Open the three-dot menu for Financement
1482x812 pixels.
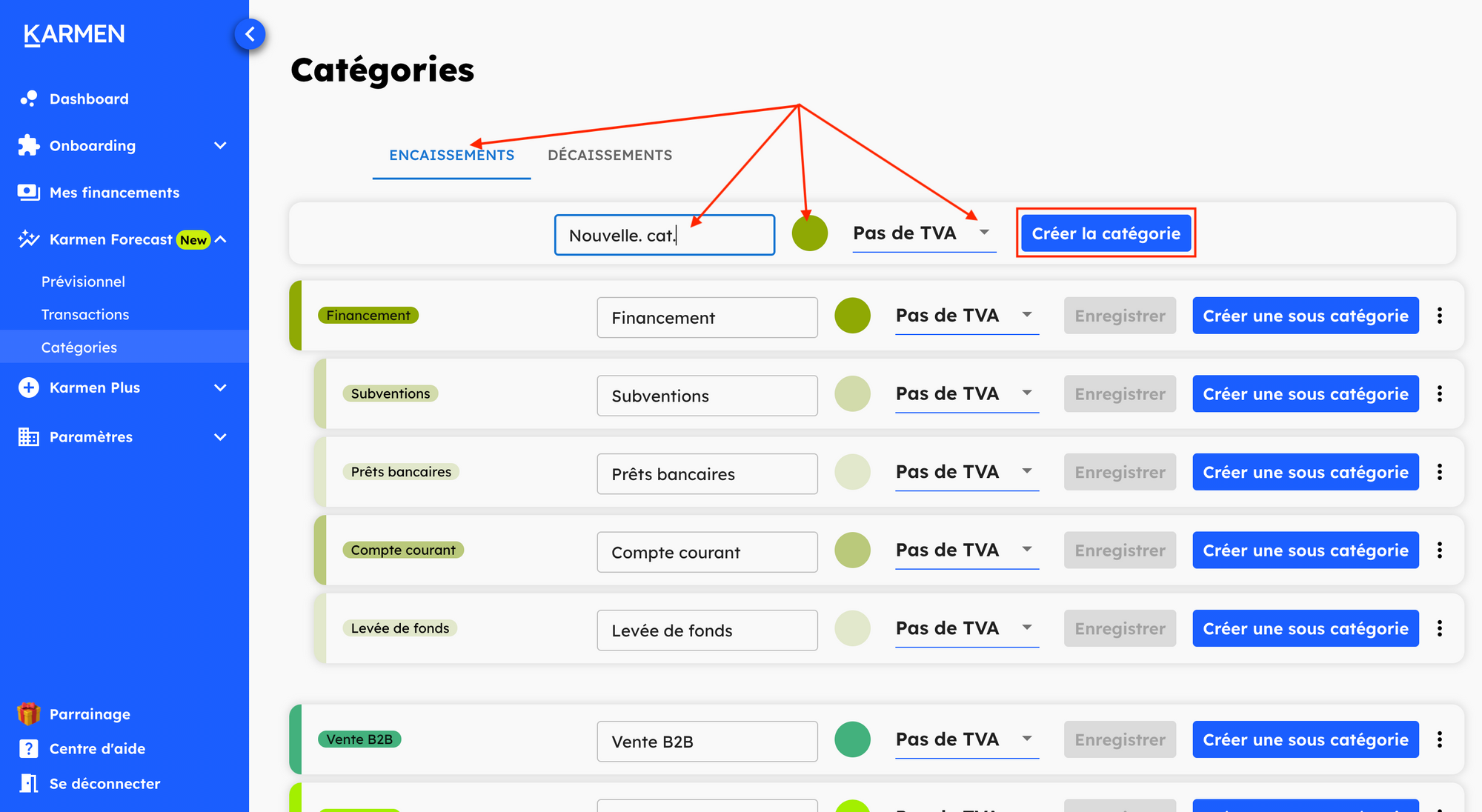click(1439, 316)
